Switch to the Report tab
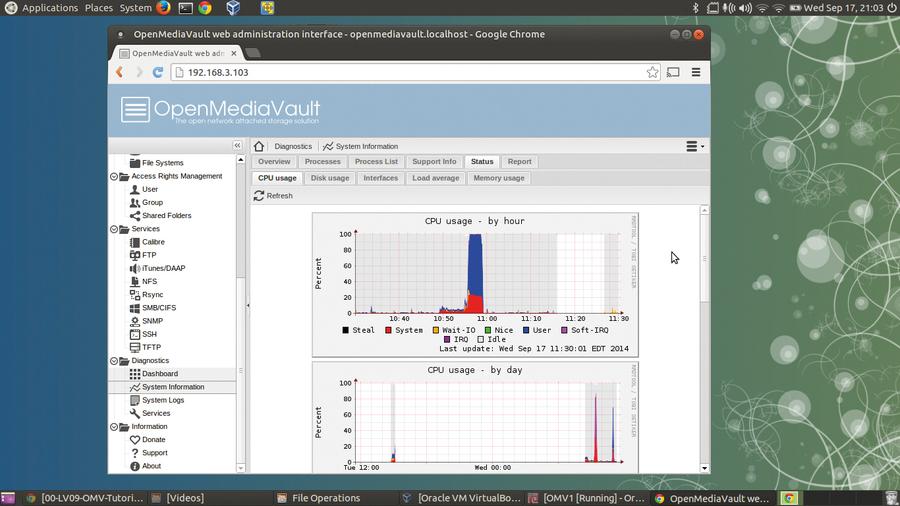This screenshot has width=900, height=506. (x=519, y=162)
